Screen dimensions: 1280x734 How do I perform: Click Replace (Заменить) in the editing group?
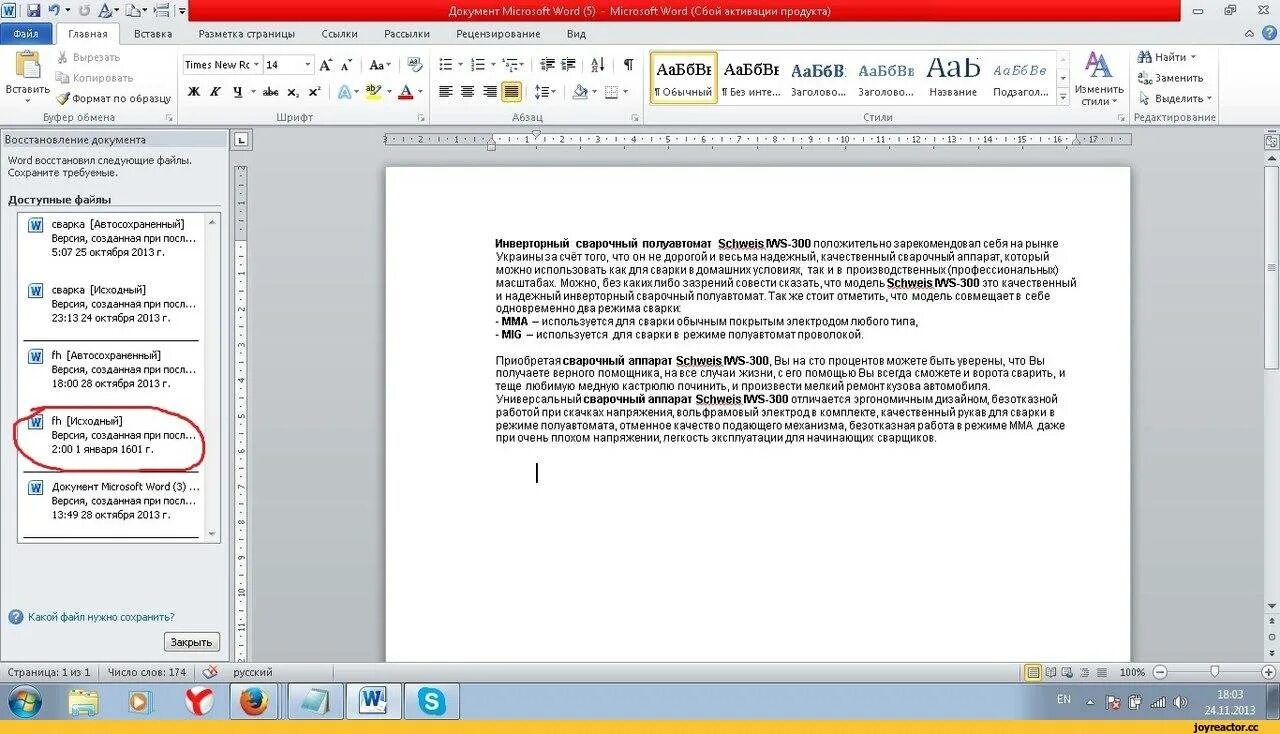1170,78
